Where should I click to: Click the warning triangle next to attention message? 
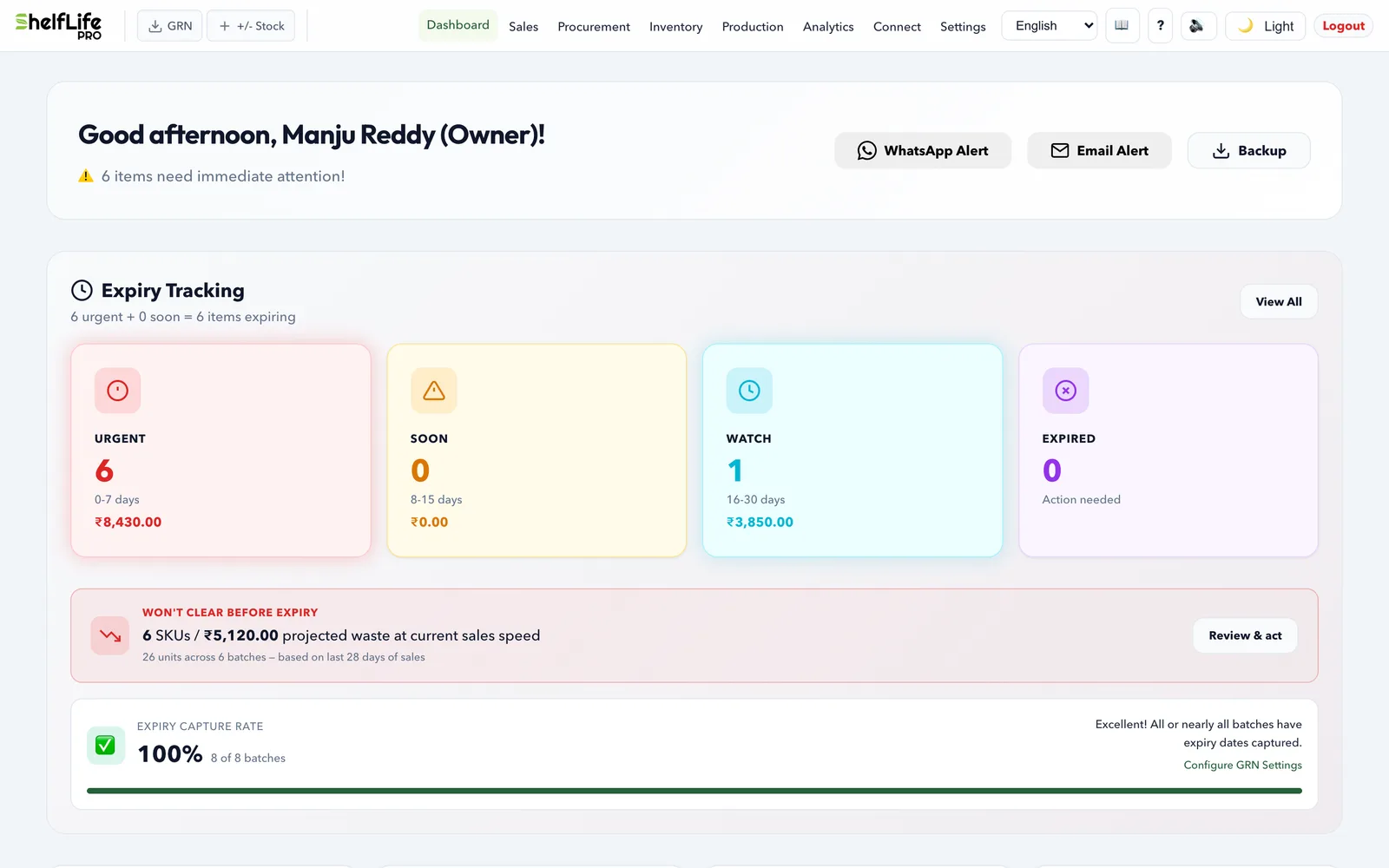[x=86, y=176]
